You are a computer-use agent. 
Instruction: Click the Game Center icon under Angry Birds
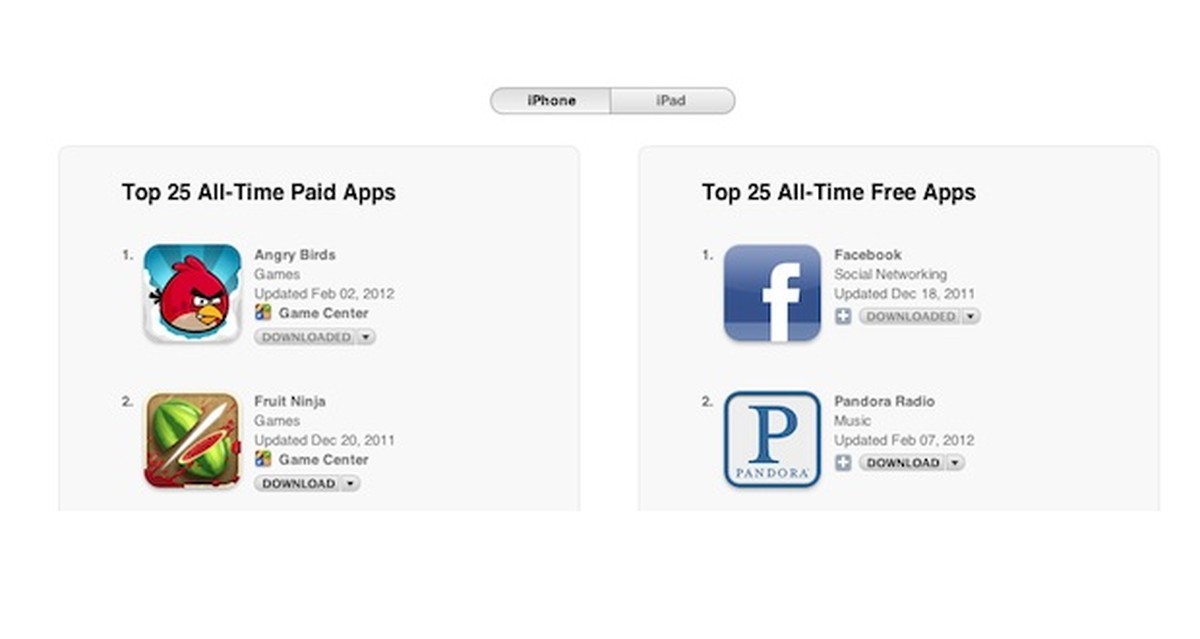[263, 313]
